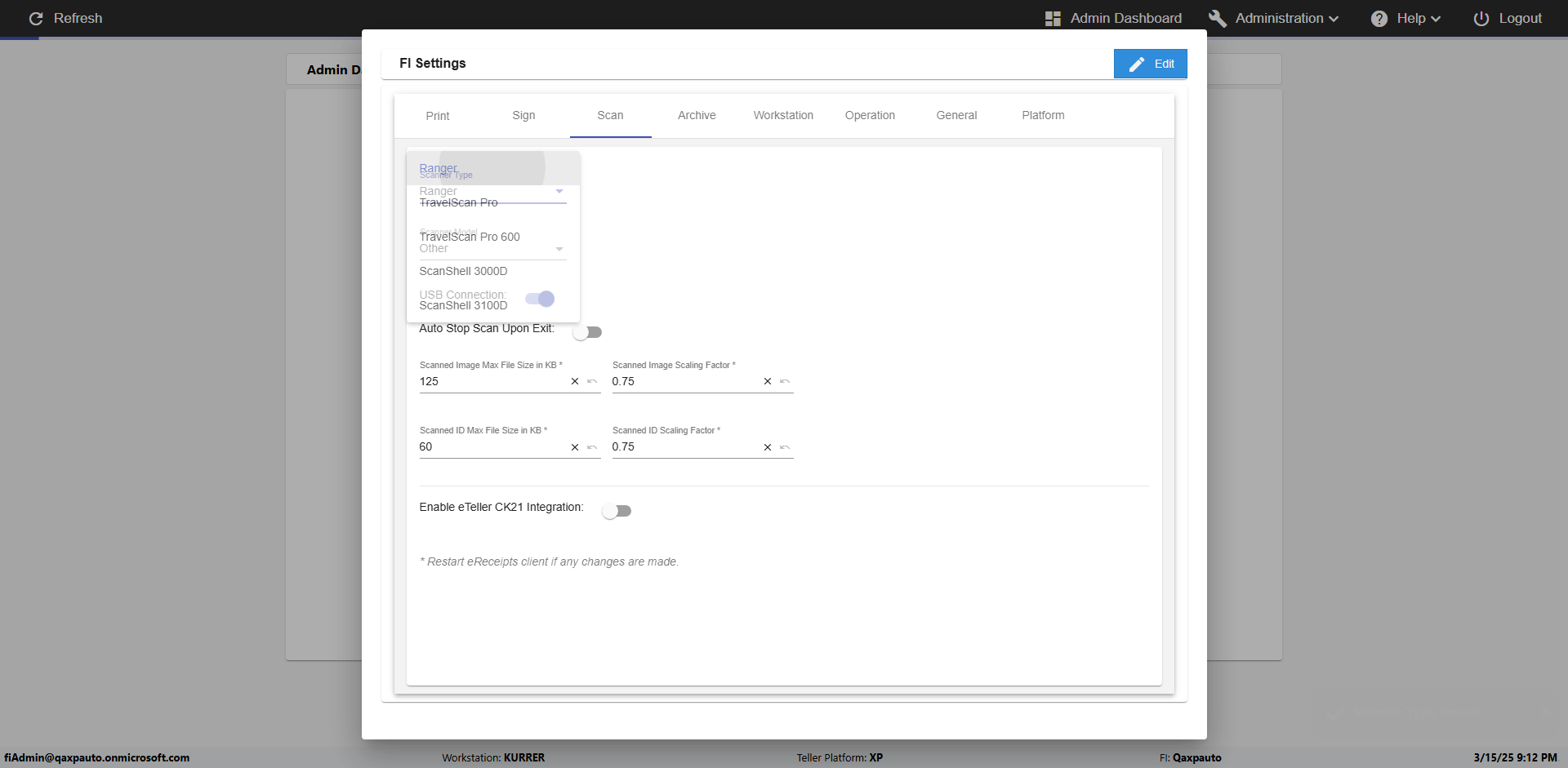Image resolution: width=1568 pixels, height=768 pixels.
Task: Click 'Workstation: KURRER' in status bar
Action: (493, 757)
